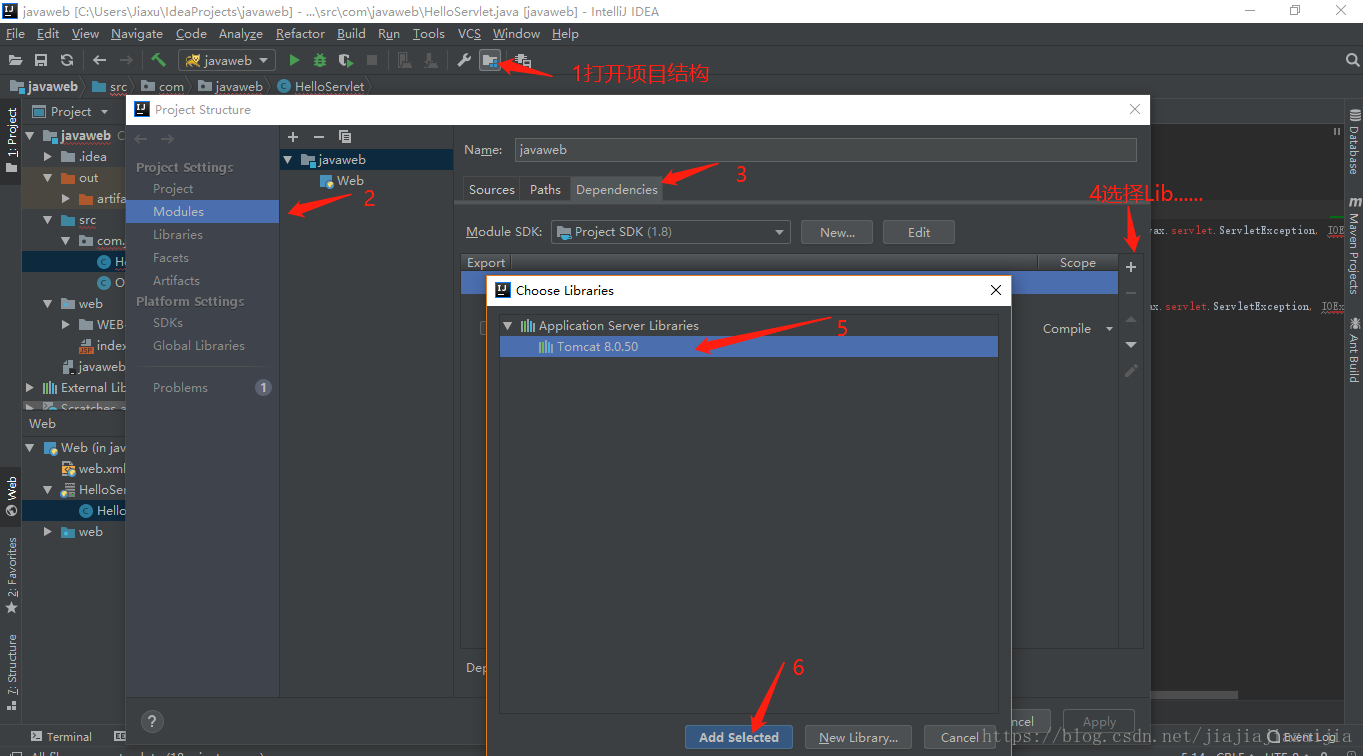Open the javaweb run configuration dropdown

[x=226, y=60]
